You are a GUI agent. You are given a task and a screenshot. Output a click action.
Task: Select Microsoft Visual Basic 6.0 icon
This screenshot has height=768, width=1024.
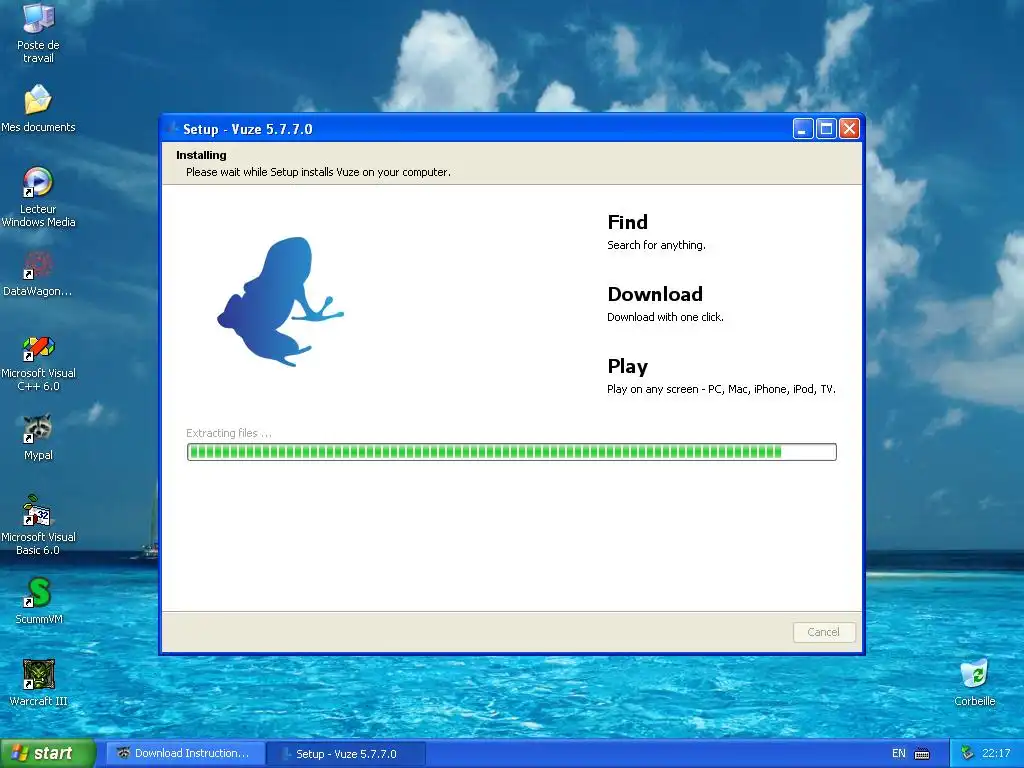coord(38,526)
